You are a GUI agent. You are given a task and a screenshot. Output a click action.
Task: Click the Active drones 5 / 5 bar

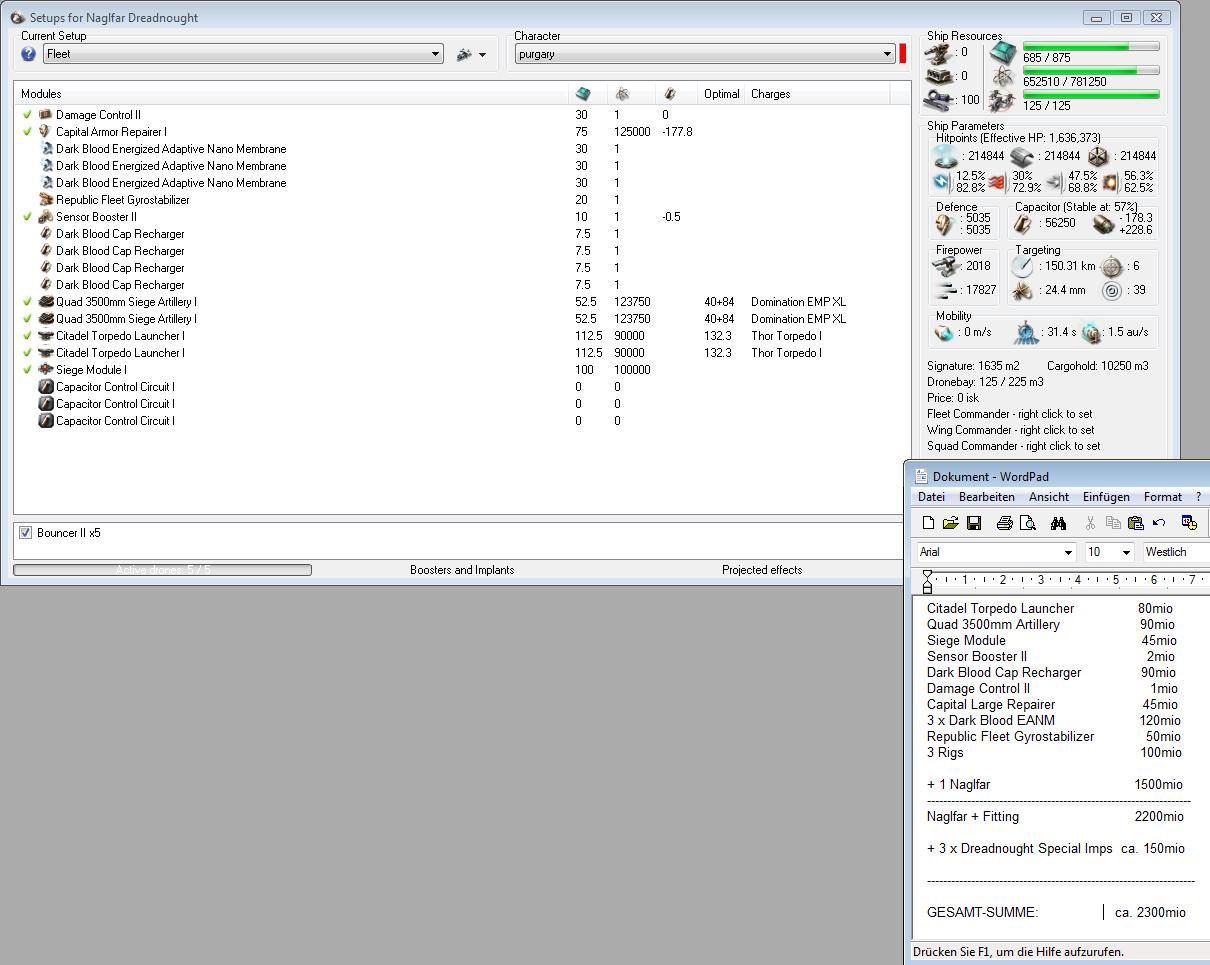[x=162, y=570]
